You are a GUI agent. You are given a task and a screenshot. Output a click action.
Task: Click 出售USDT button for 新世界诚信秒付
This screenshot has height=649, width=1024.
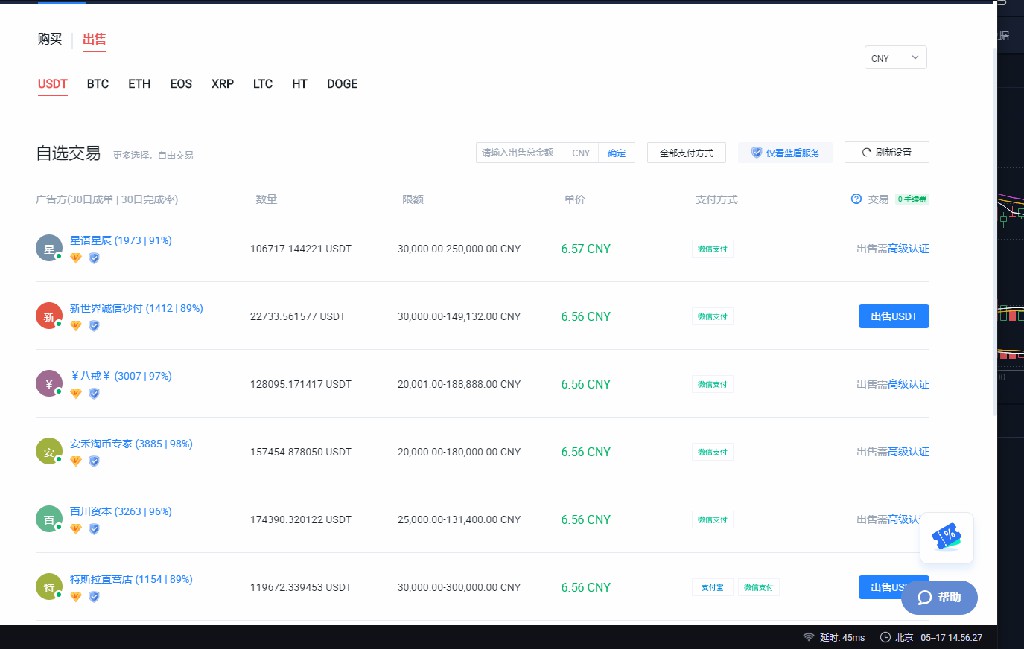pos(893,316)
